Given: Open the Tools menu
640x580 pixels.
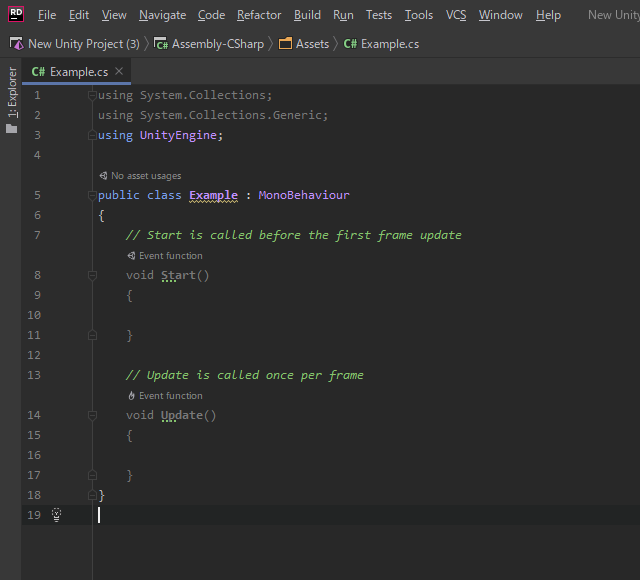Looking at the screenshot, I should pos(419,15).
